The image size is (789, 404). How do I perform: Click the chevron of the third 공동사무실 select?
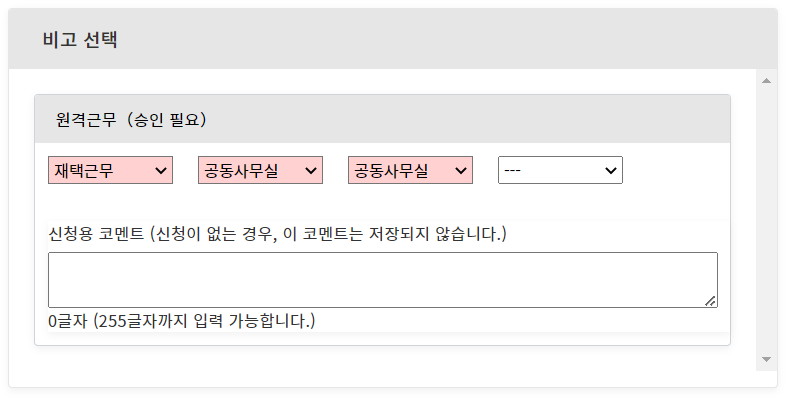(x=461, y=171)
